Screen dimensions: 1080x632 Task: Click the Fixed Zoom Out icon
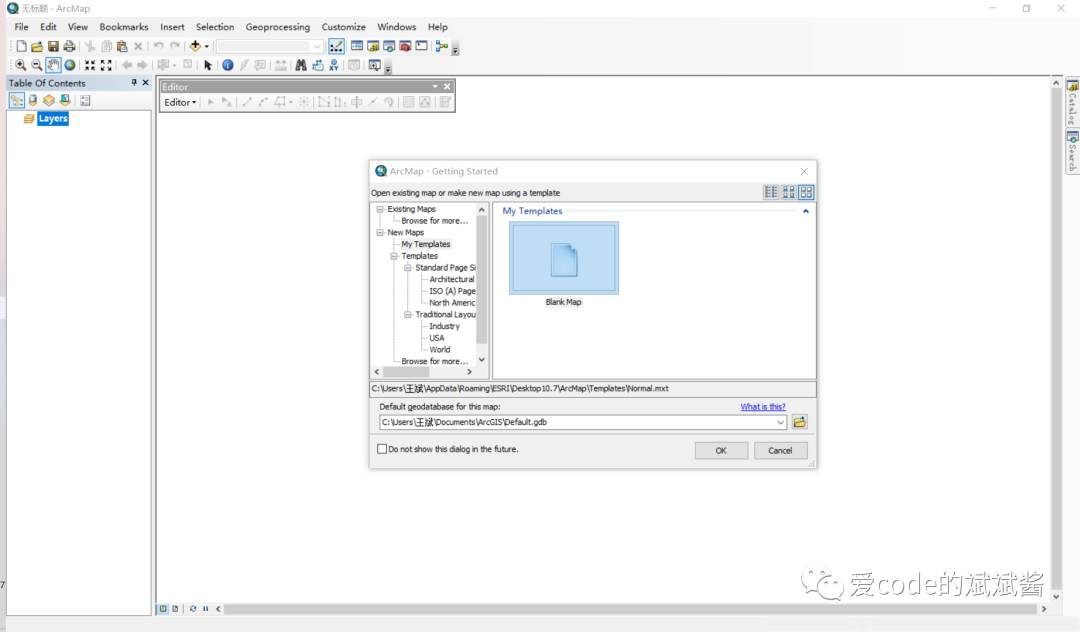point(106,65)
